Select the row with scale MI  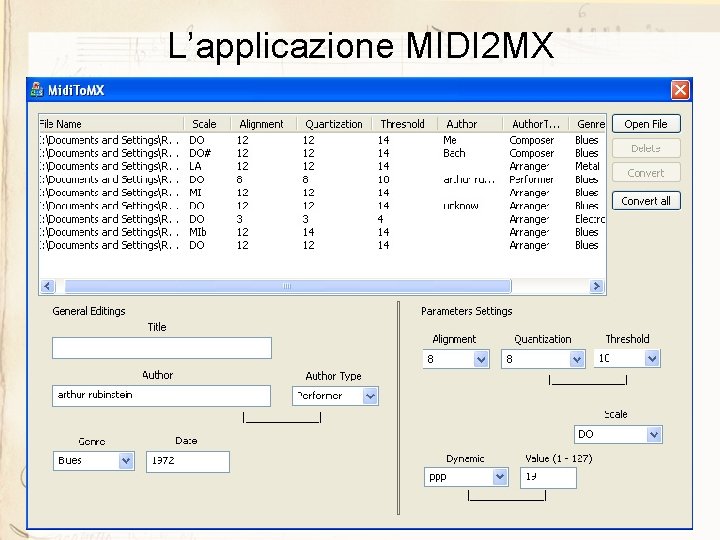(321, 192)
